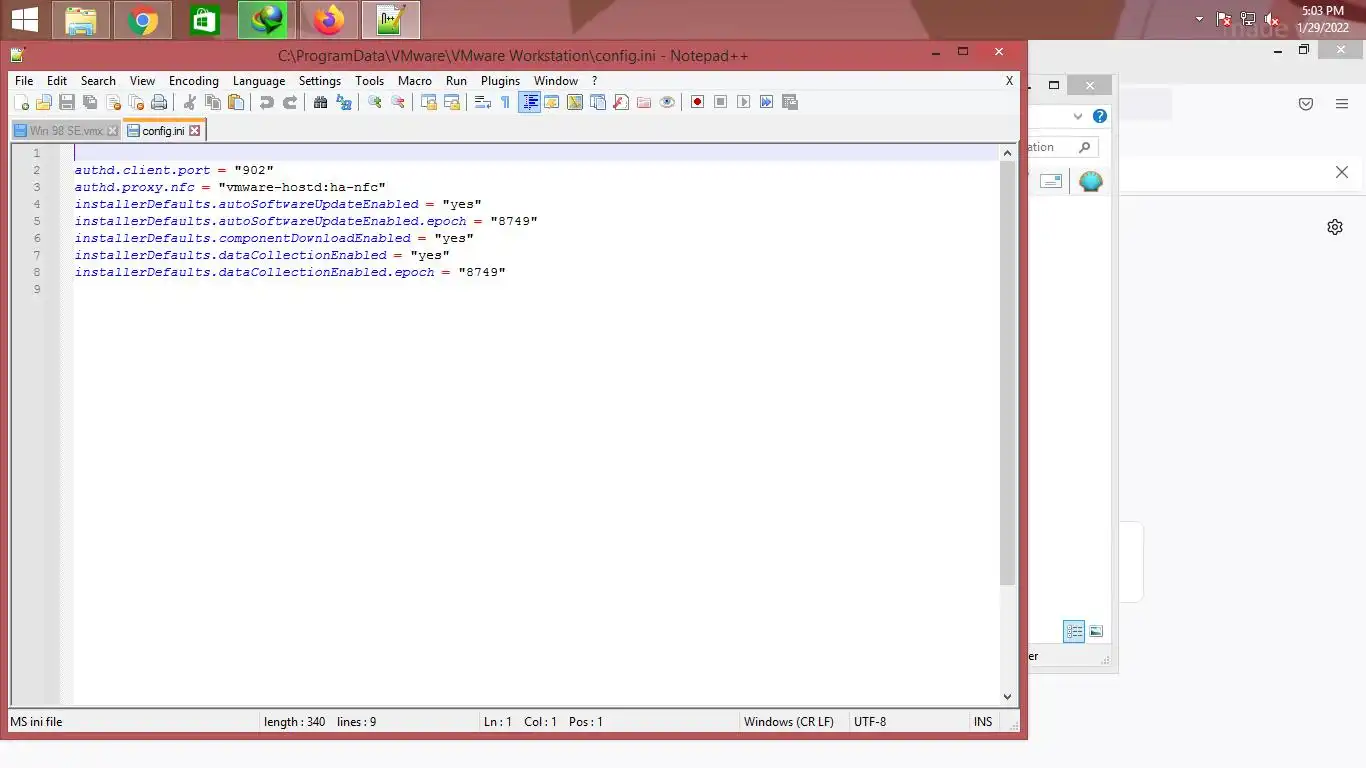Image resolution: width=1366 pixels, height=768 pixels.
Task: Start macro recording with the red dot
Action: pyautogui.click(x=697, y=102)
